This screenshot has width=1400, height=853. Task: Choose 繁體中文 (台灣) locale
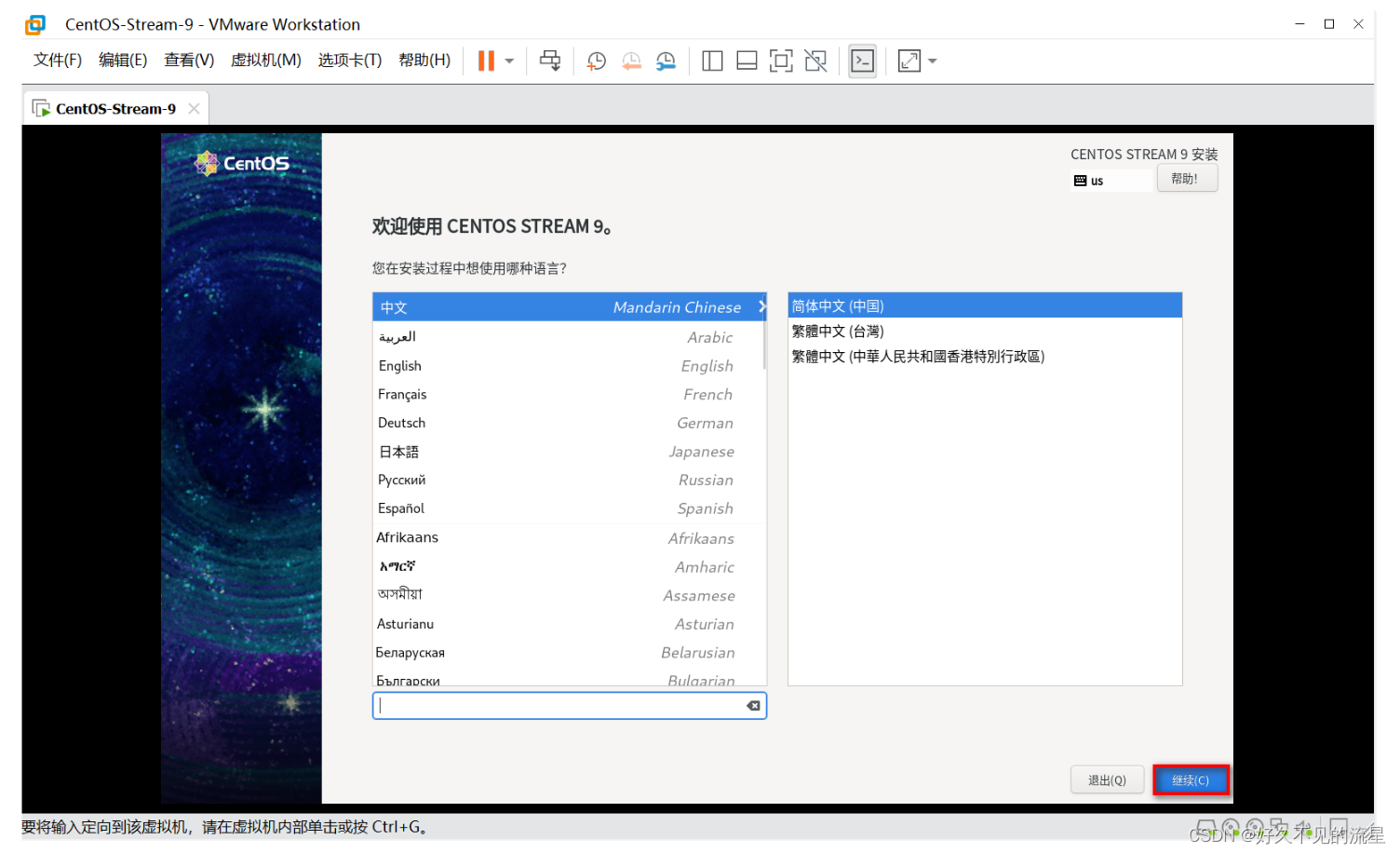(985, 332)
